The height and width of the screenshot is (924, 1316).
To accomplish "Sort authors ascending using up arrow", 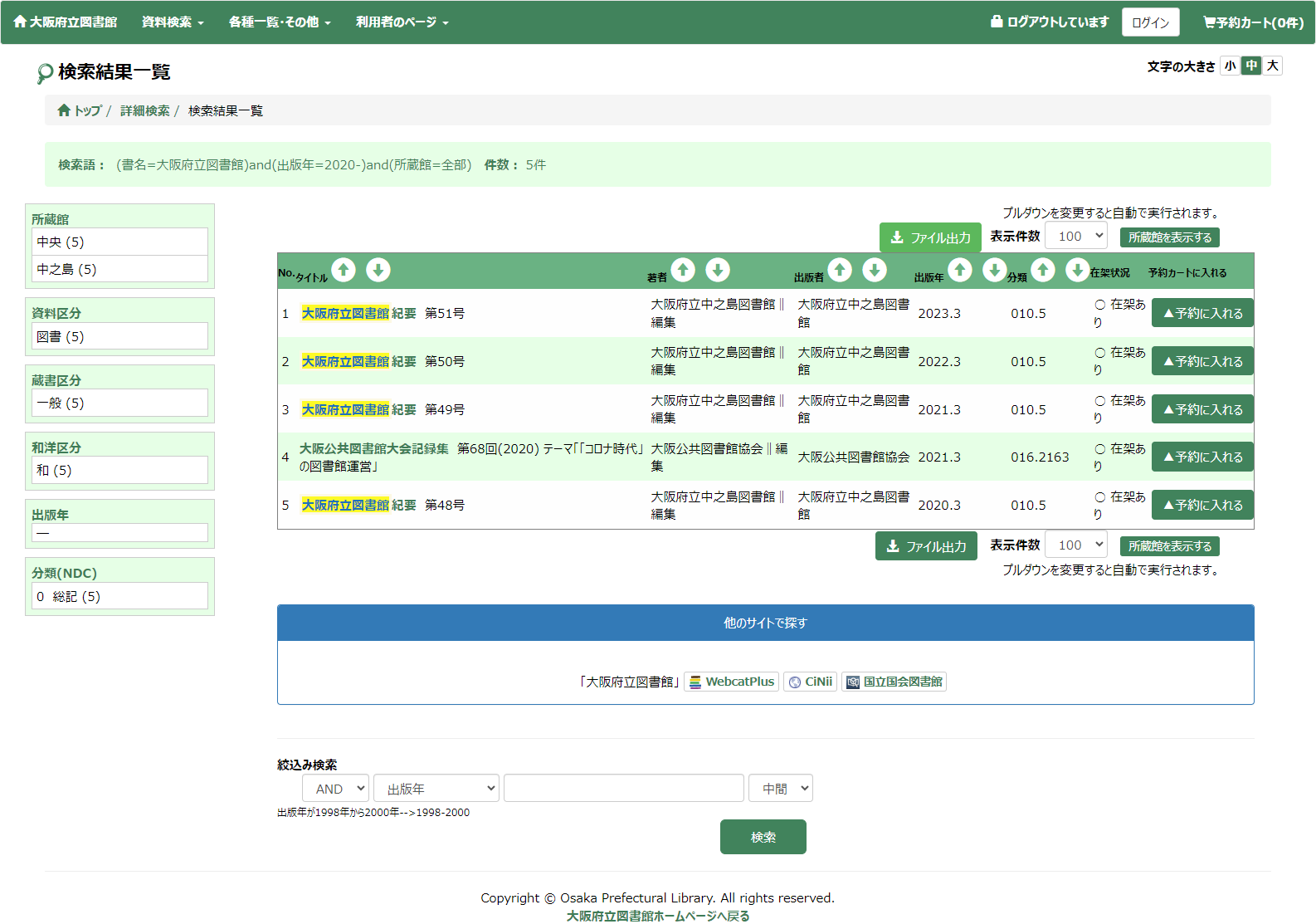I will pos(683,270).
